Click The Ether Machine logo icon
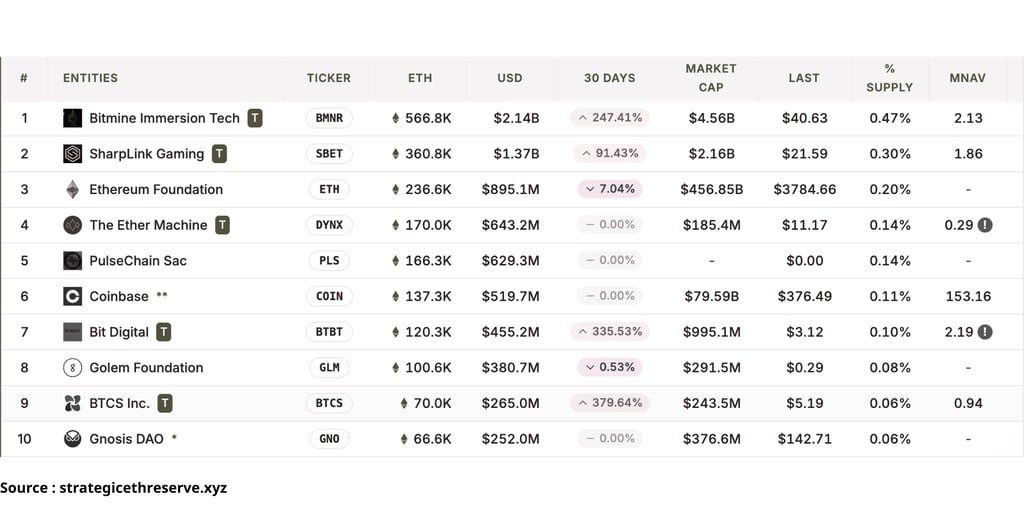The width and height of the screenshot is (1024, 514). tap(72, 225)
